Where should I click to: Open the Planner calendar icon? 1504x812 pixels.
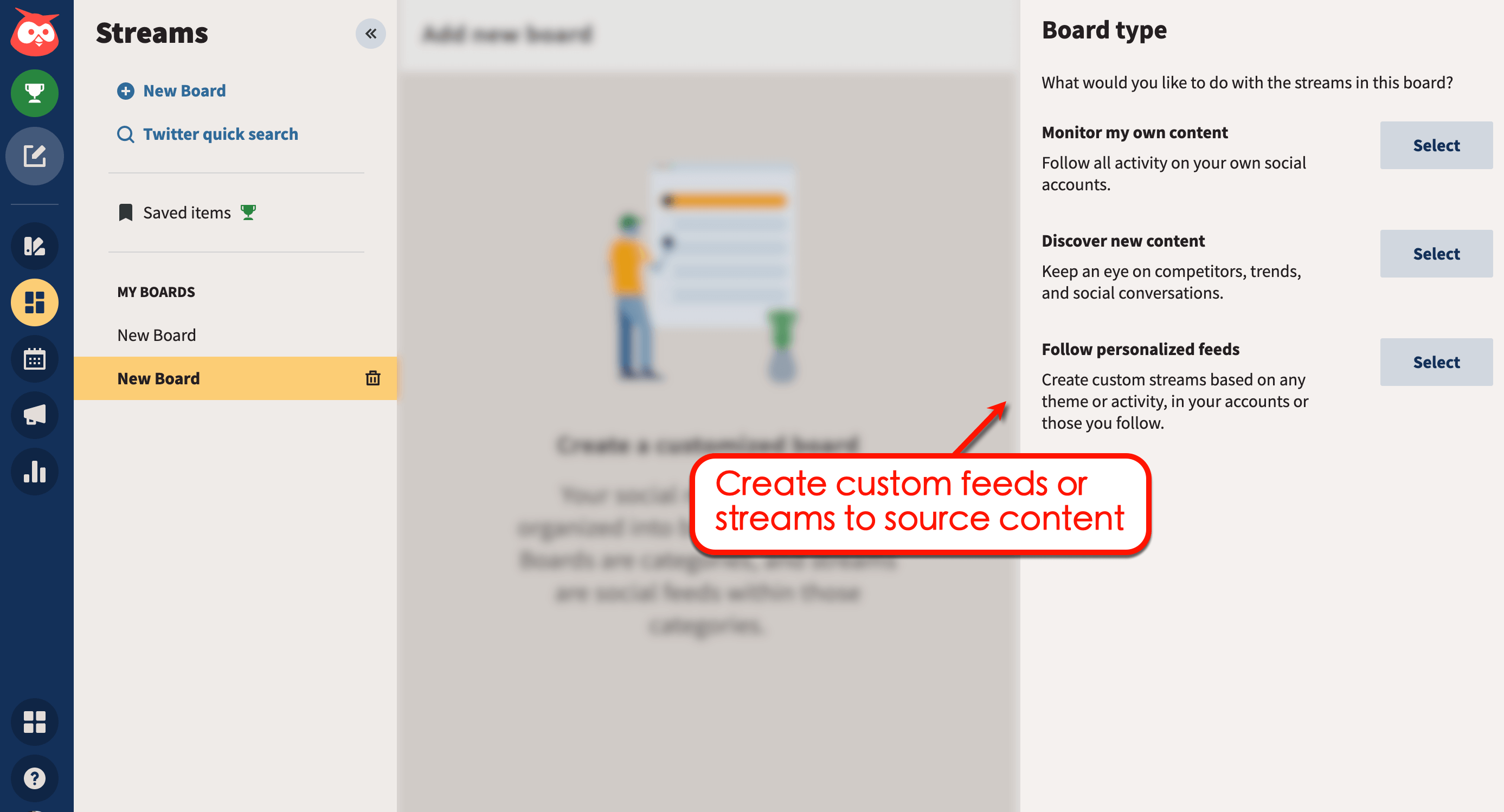coord(35,359)
